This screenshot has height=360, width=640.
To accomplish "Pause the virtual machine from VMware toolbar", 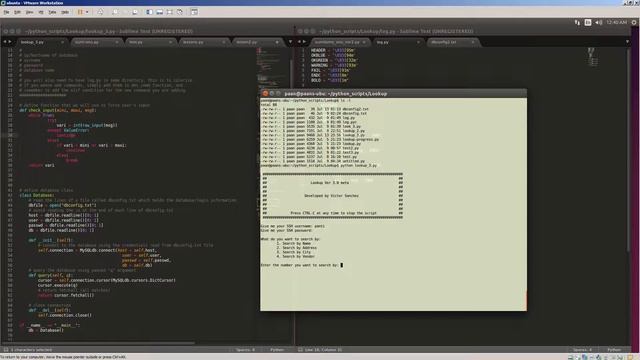I will tap(80, 12).
